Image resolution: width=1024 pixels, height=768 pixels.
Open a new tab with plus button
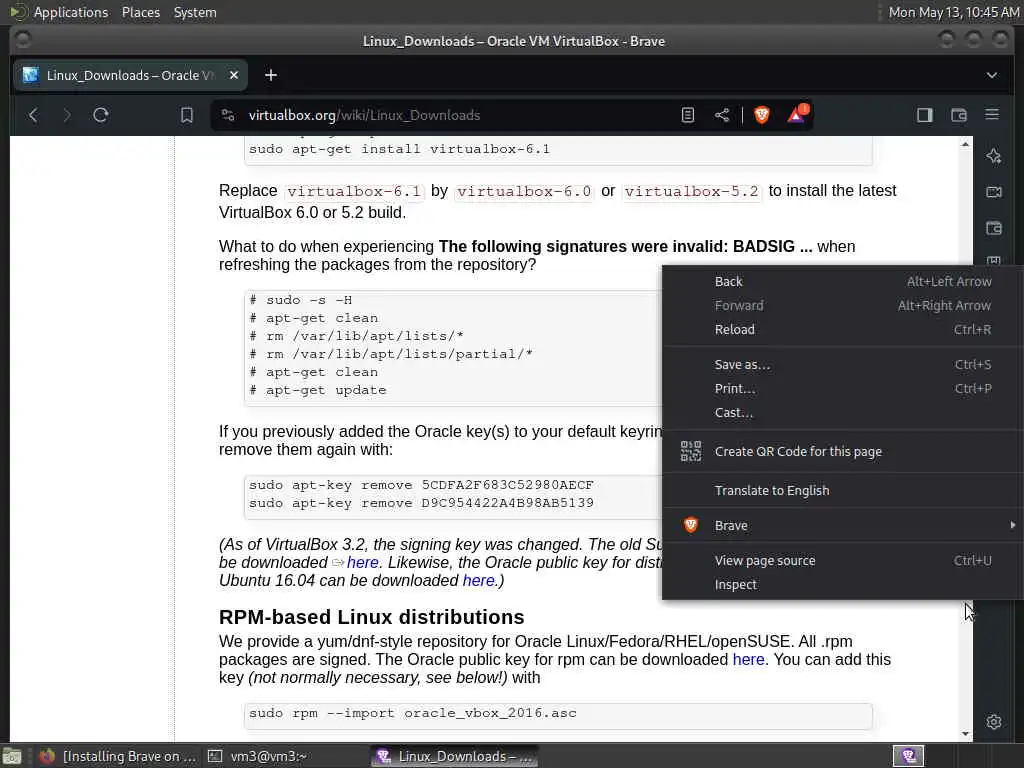coord(271,75)
